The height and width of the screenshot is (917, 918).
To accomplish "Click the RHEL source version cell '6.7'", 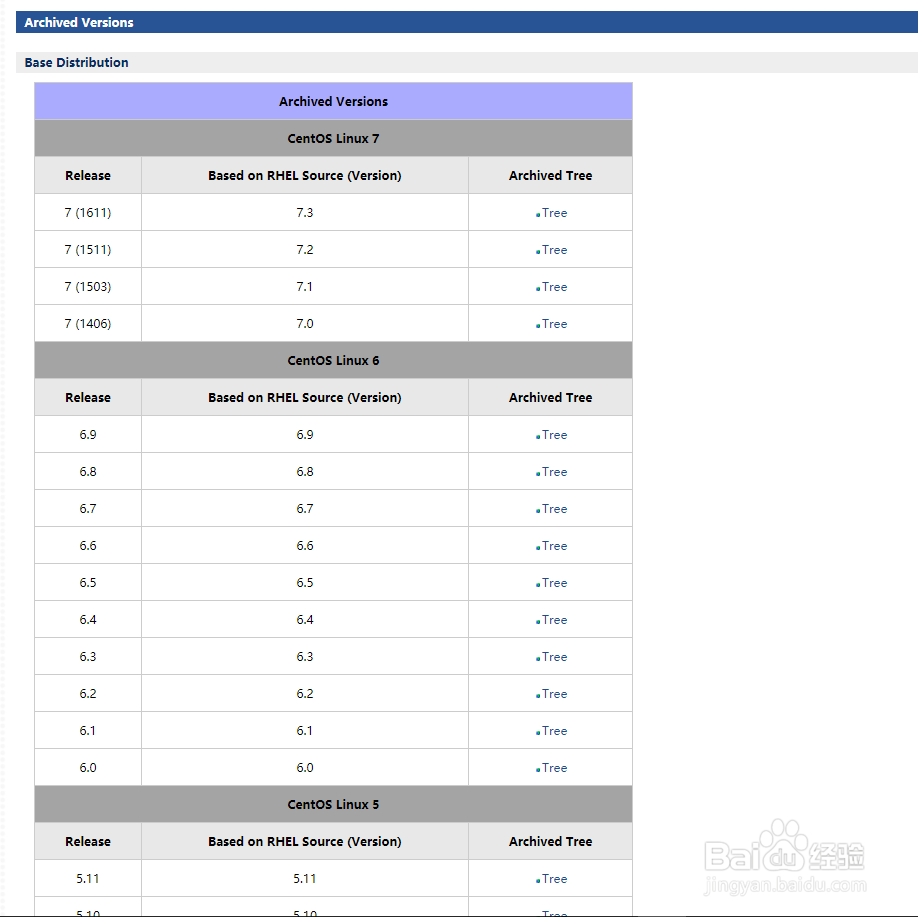I will click(x=304, y=508).
